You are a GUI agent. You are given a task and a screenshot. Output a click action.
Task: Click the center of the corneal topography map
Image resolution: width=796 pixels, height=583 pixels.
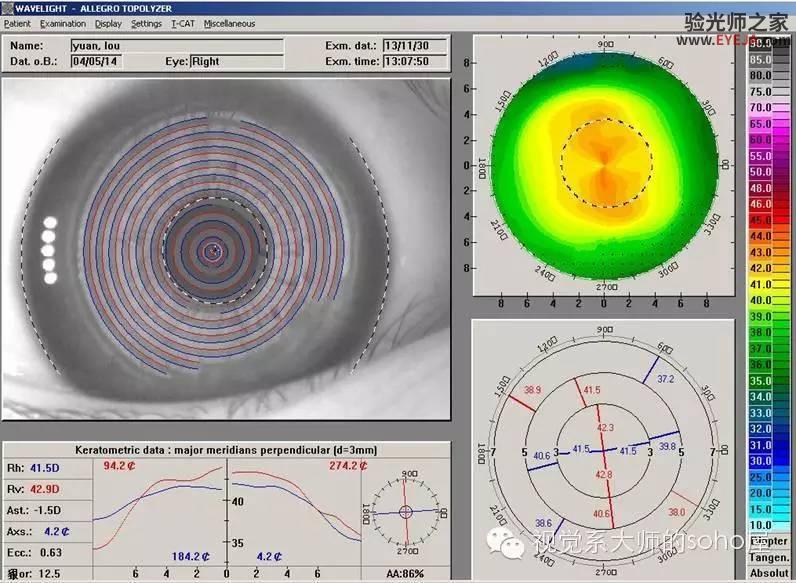604,165
